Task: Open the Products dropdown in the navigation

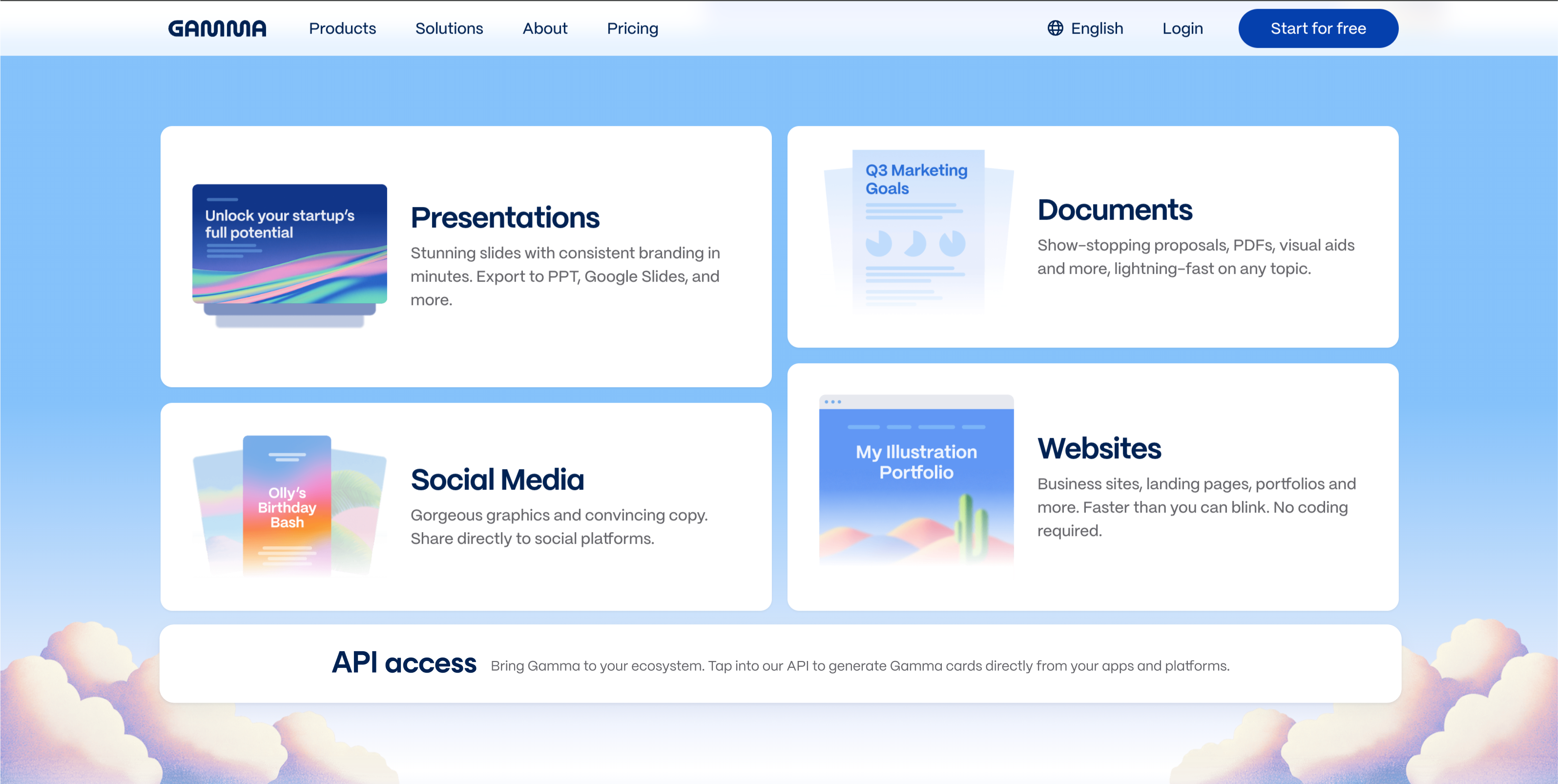Action: click(342, 28)
